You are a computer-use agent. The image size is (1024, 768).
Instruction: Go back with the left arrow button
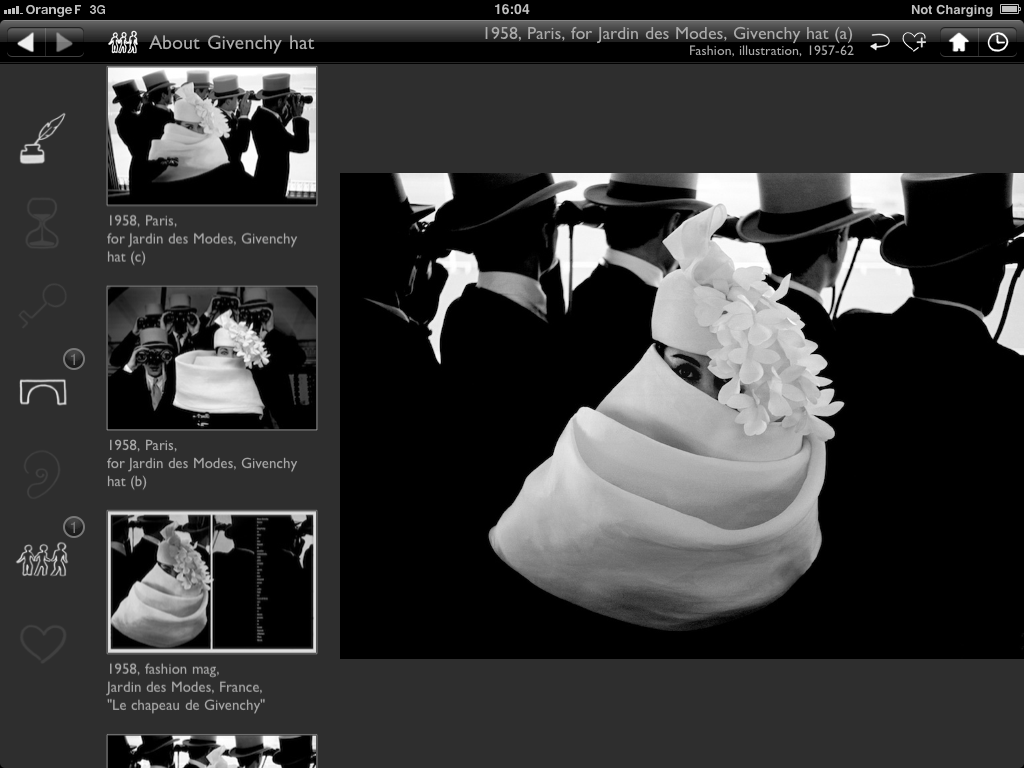[x=25, y=43]
